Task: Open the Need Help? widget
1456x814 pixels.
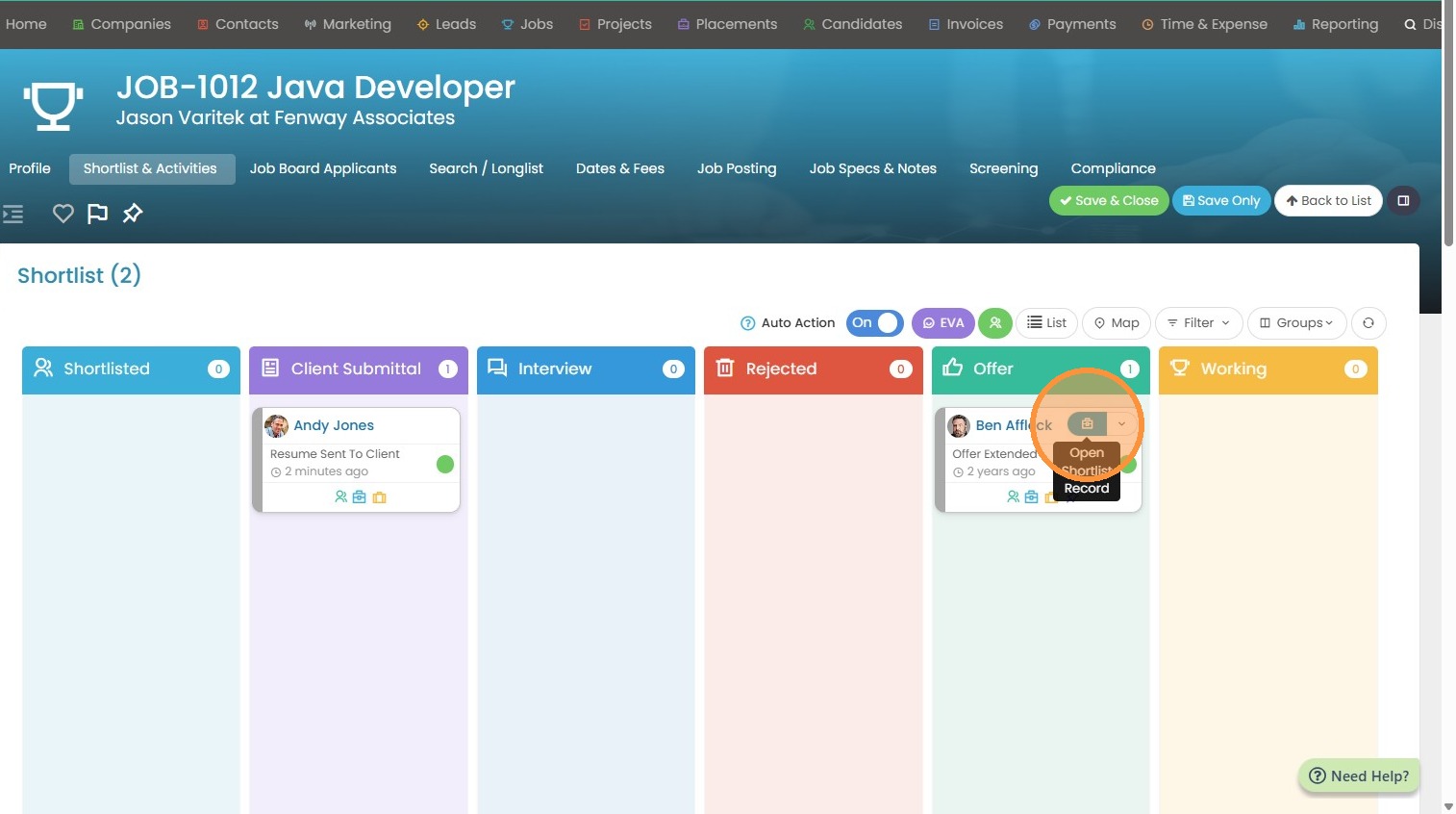Action: point(1359,776)
